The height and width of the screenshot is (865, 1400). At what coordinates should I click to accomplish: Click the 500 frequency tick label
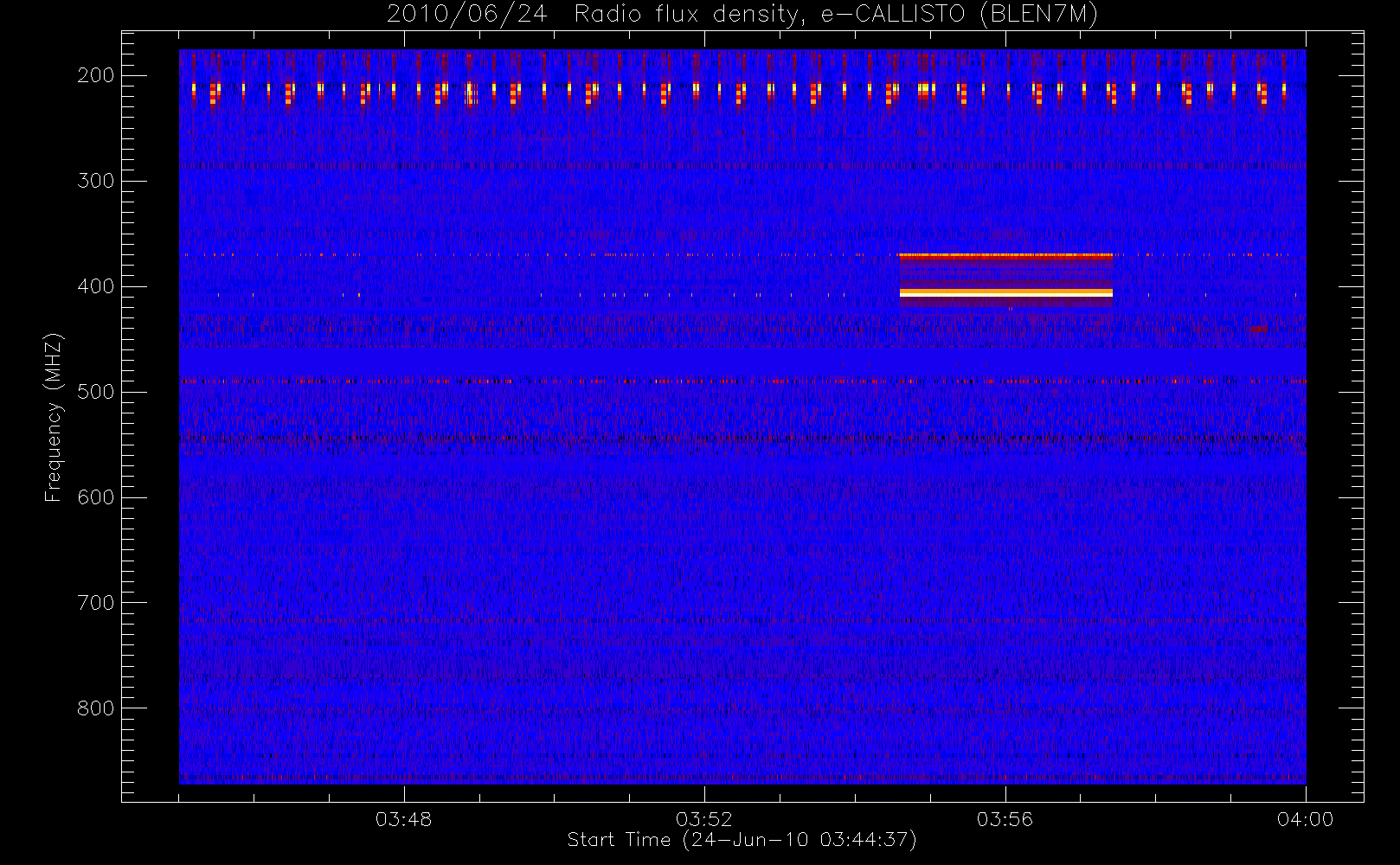pyautogui.click(x=95, y=392)
